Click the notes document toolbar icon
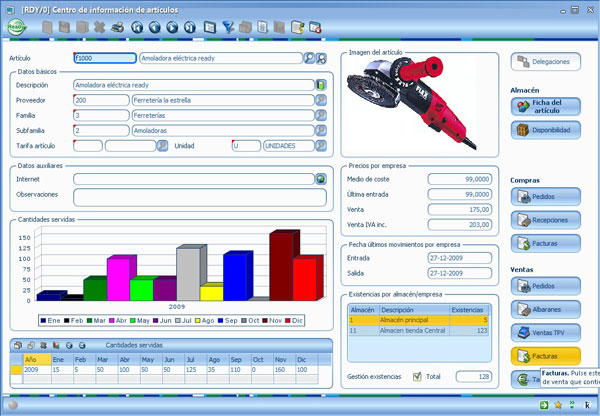 click(x=297, y=27)
